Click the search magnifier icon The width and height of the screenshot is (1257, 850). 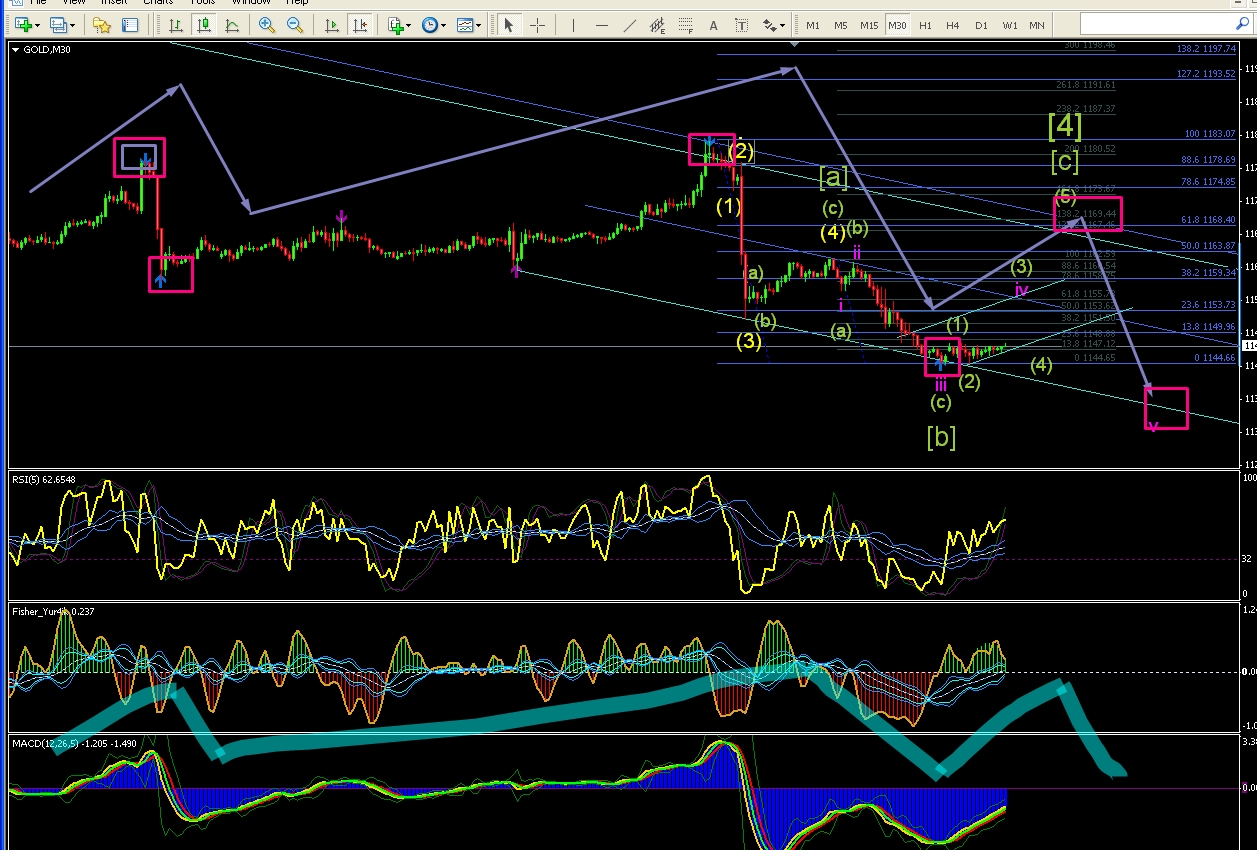(1244, 23)
